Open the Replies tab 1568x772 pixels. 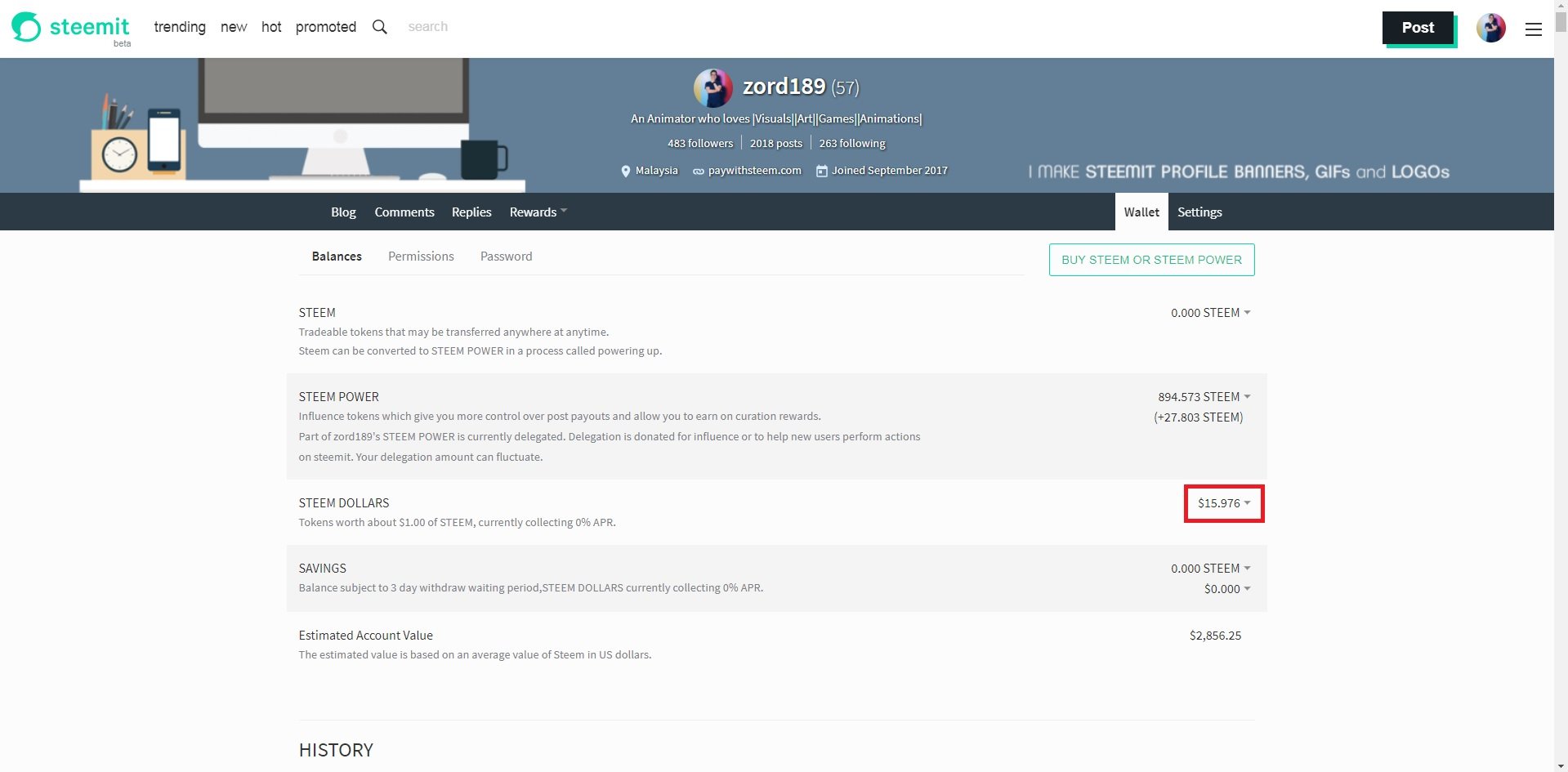(x=471, y=212)
